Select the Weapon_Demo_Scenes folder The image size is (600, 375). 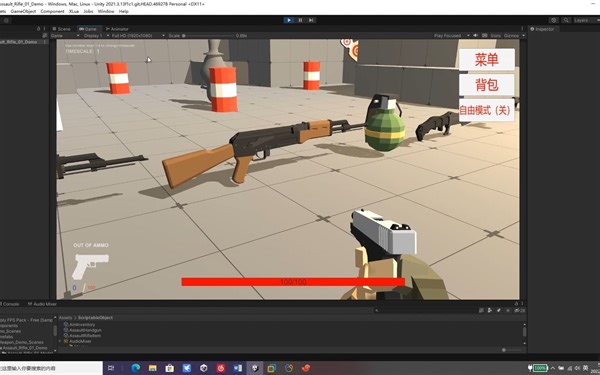23,342
